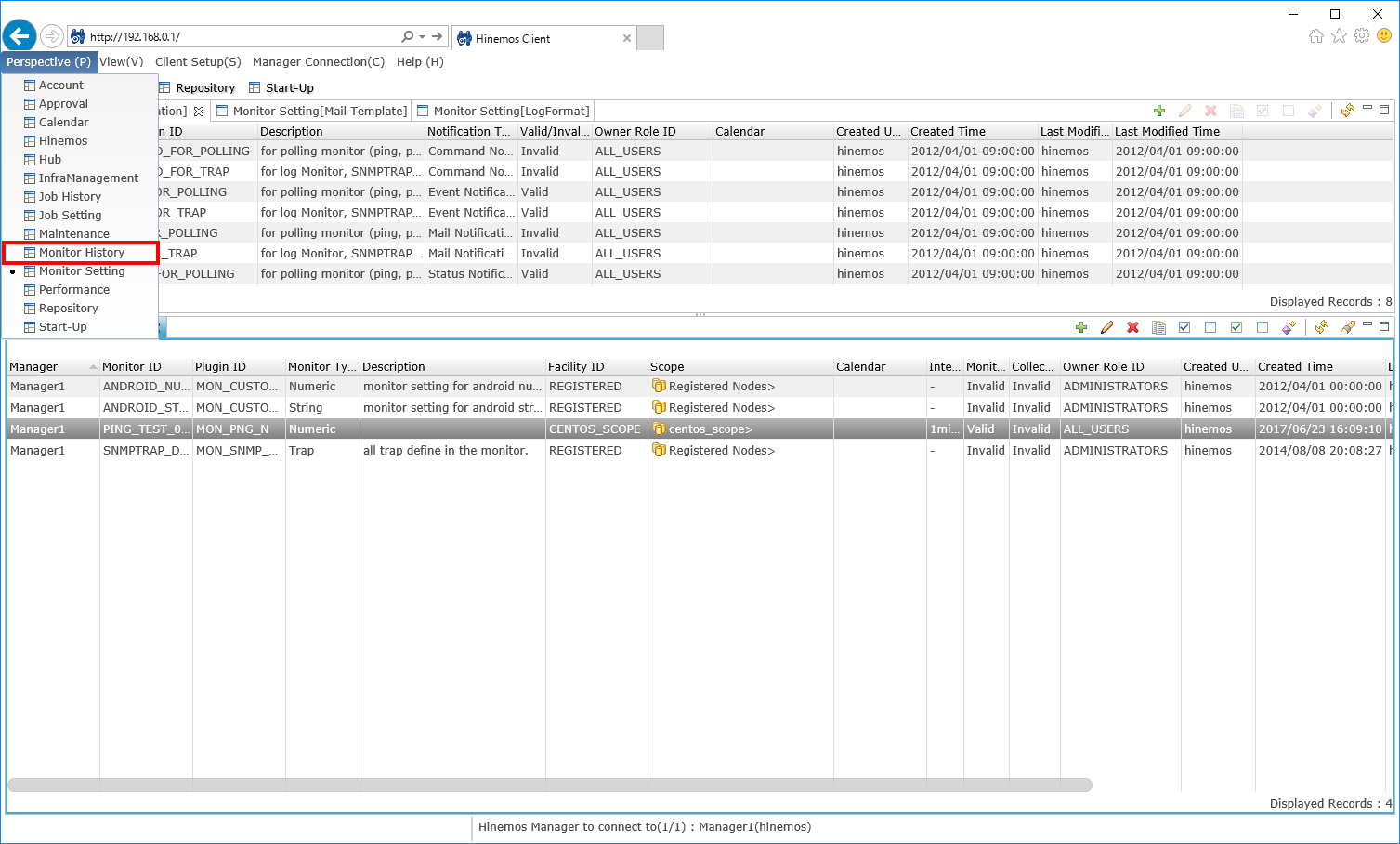Minimize the notification pane

1367,109
